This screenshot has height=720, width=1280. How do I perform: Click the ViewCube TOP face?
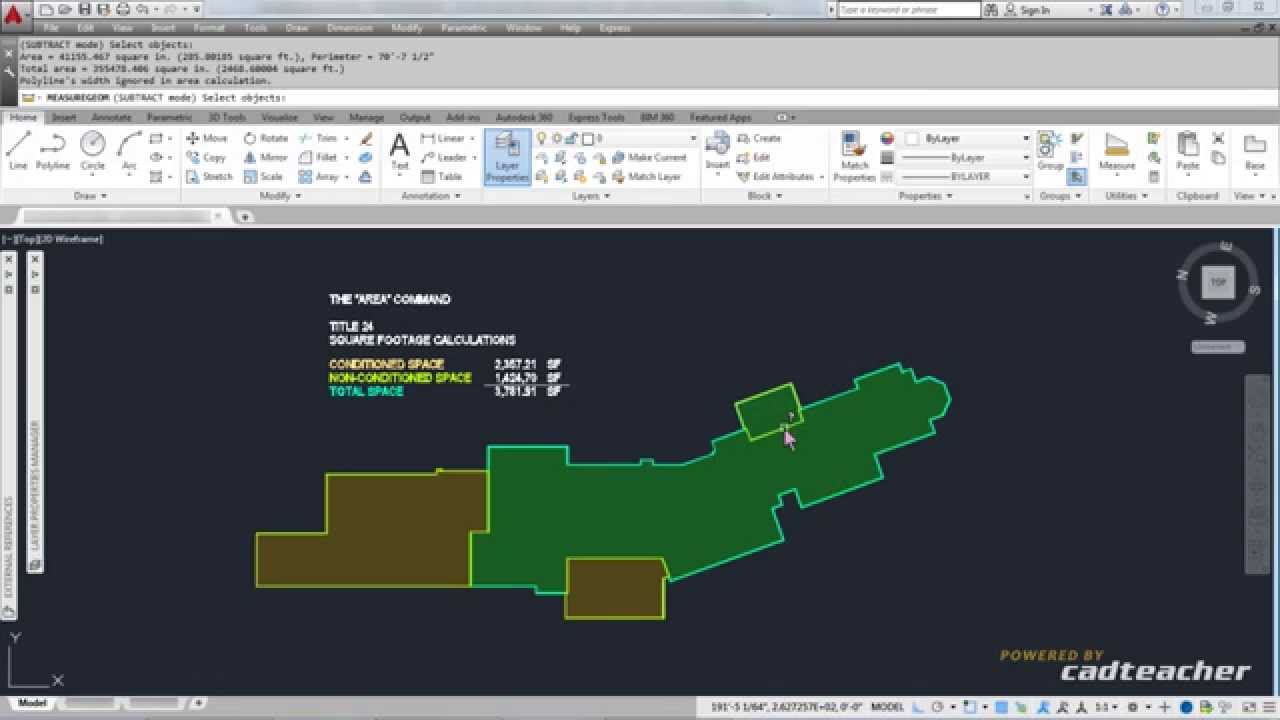click(x=1218, y=282)
